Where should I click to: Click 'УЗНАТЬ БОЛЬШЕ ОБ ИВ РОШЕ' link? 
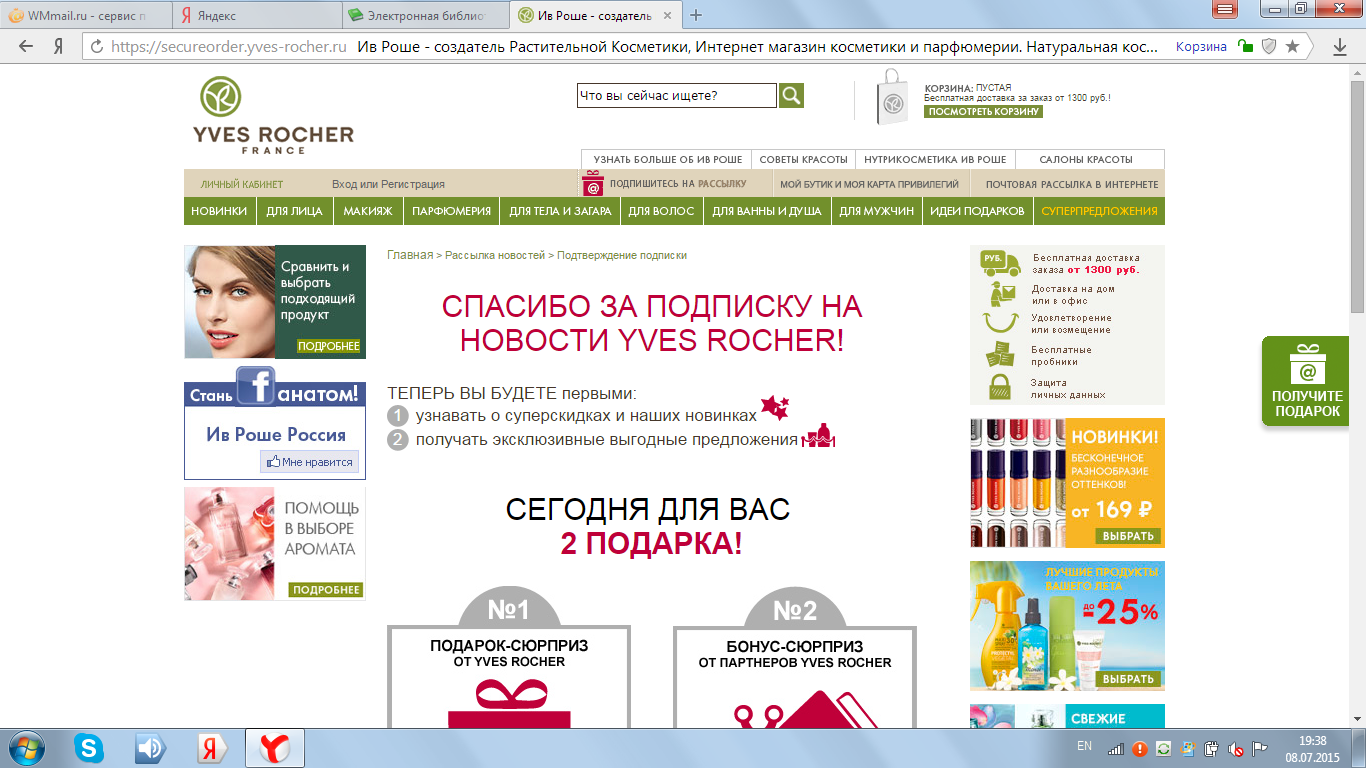[x=667, y=160]
